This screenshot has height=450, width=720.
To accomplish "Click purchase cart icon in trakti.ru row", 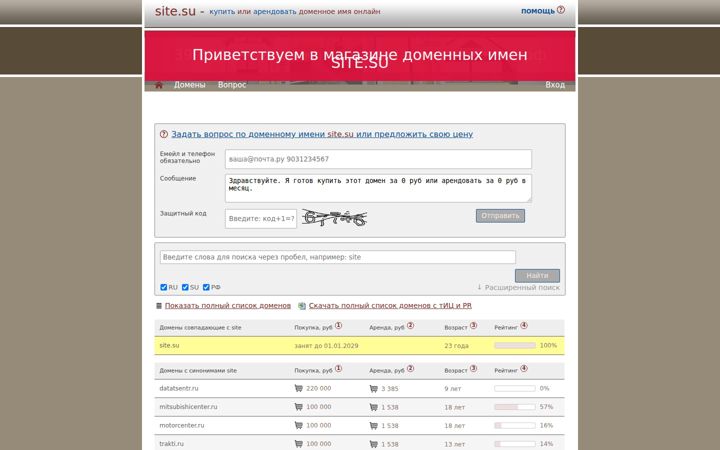I will 298,444.
